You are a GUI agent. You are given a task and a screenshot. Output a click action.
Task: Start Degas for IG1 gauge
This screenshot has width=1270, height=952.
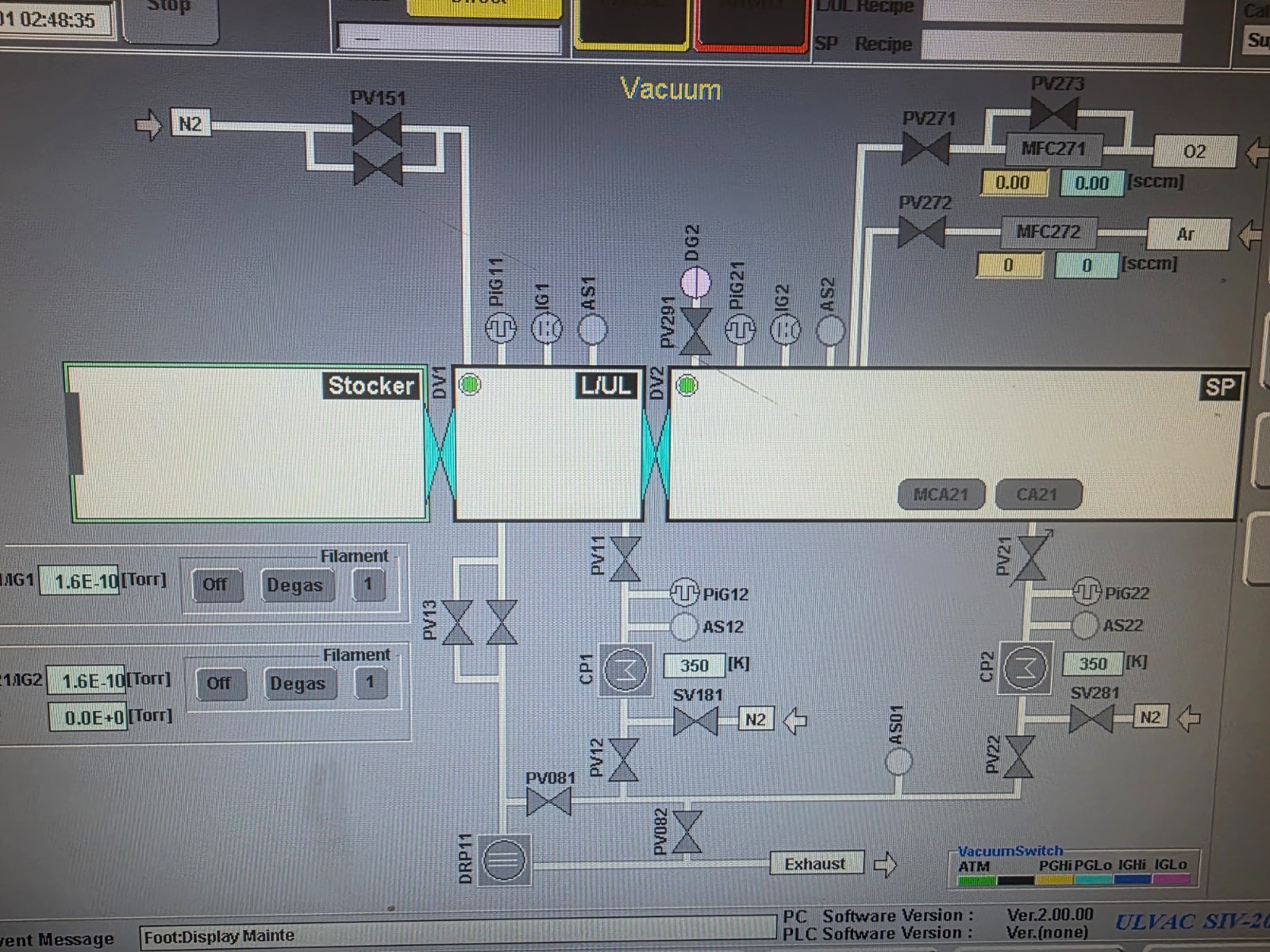[295, 585]
